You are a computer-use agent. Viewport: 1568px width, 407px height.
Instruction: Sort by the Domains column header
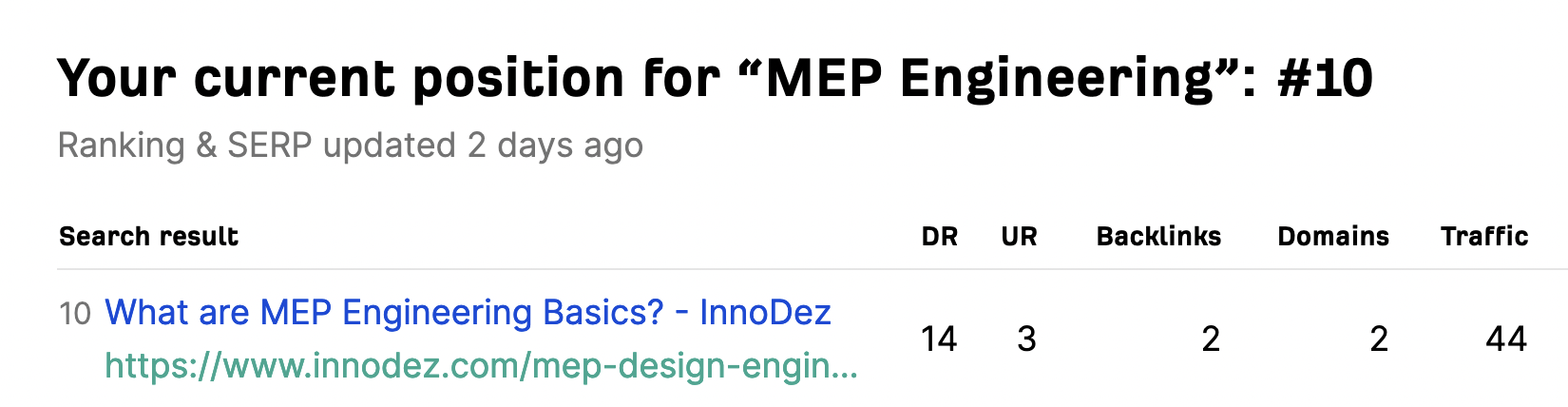click(1332, 237)
